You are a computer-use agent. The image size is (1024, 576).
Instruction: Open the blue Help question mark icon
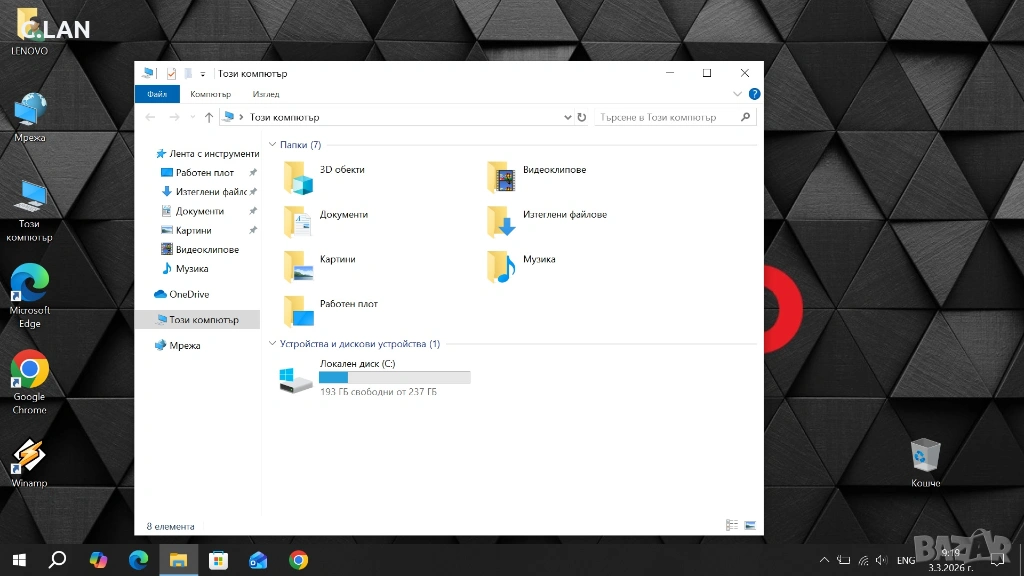pyautogui.click(x=754, y=94)
